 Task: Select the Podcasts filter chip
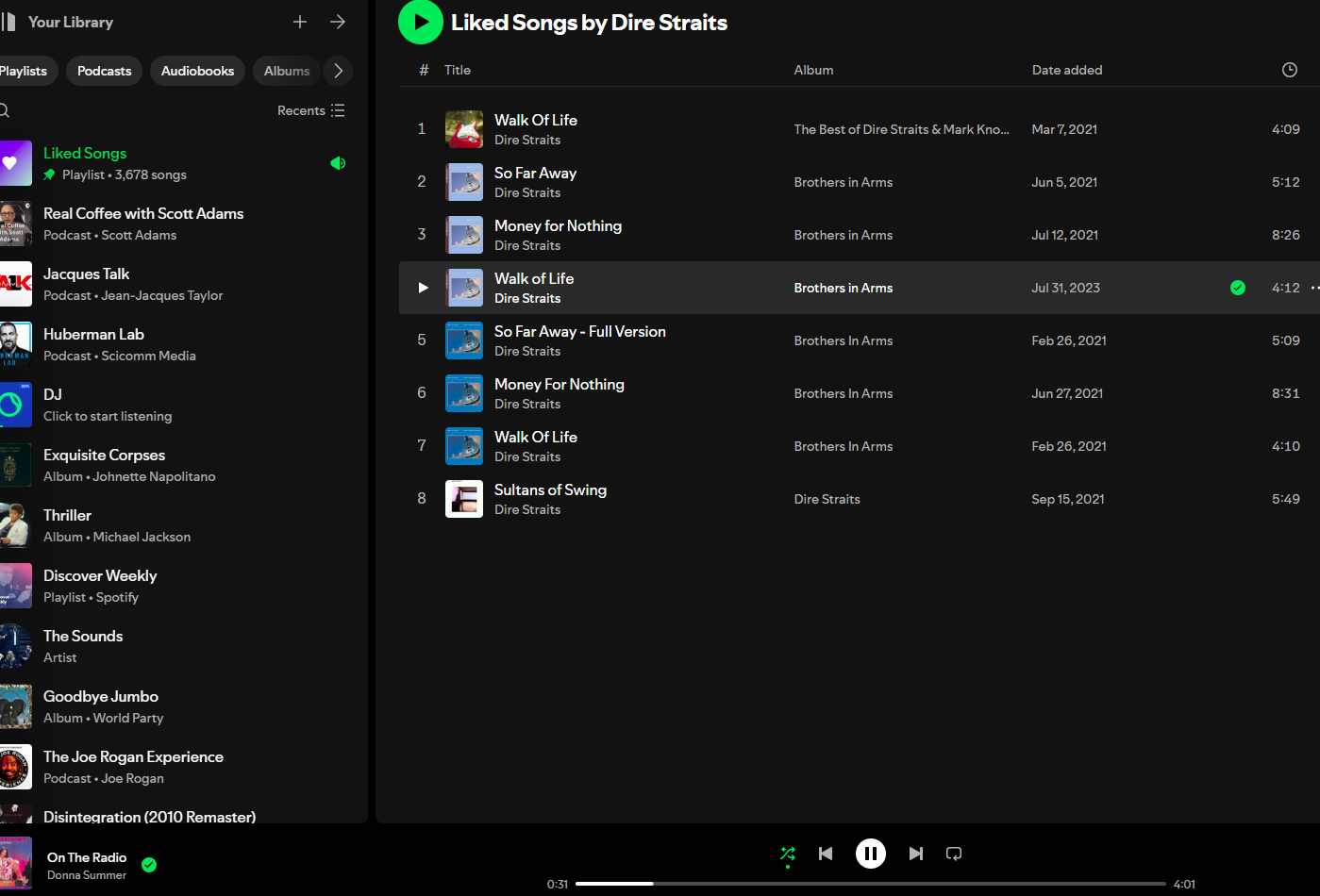[105, 71]
